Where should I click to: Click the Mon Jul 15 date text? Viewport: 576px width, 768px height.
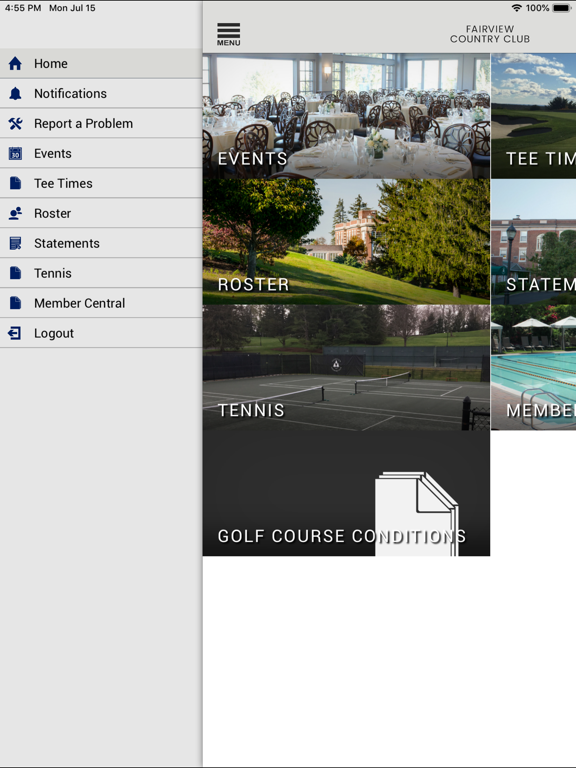72,8
